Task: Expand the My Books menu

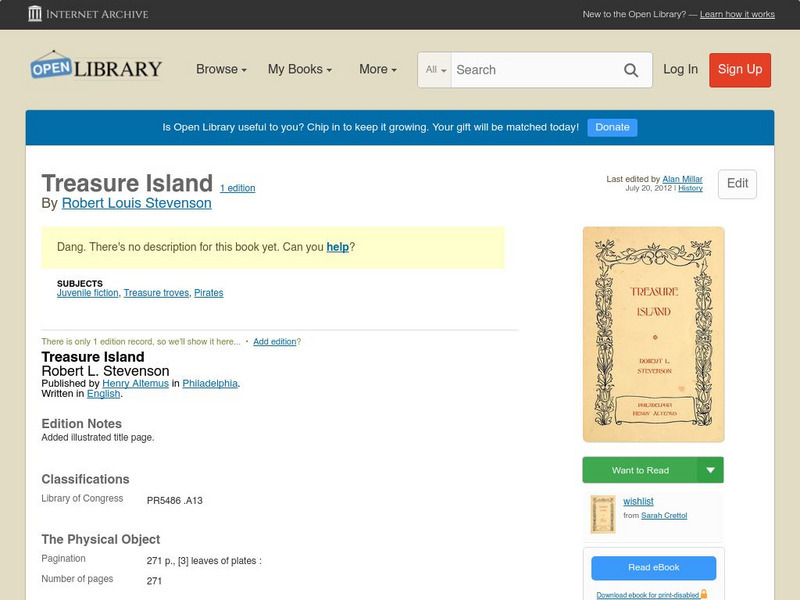Action: coord(300,69)
